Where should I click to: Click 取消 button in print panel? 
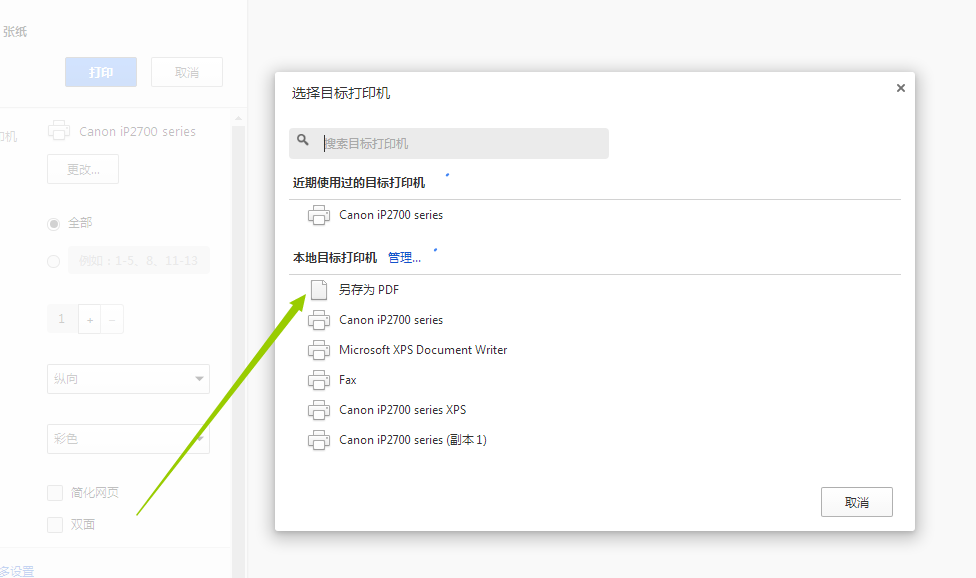coord(187,72)
